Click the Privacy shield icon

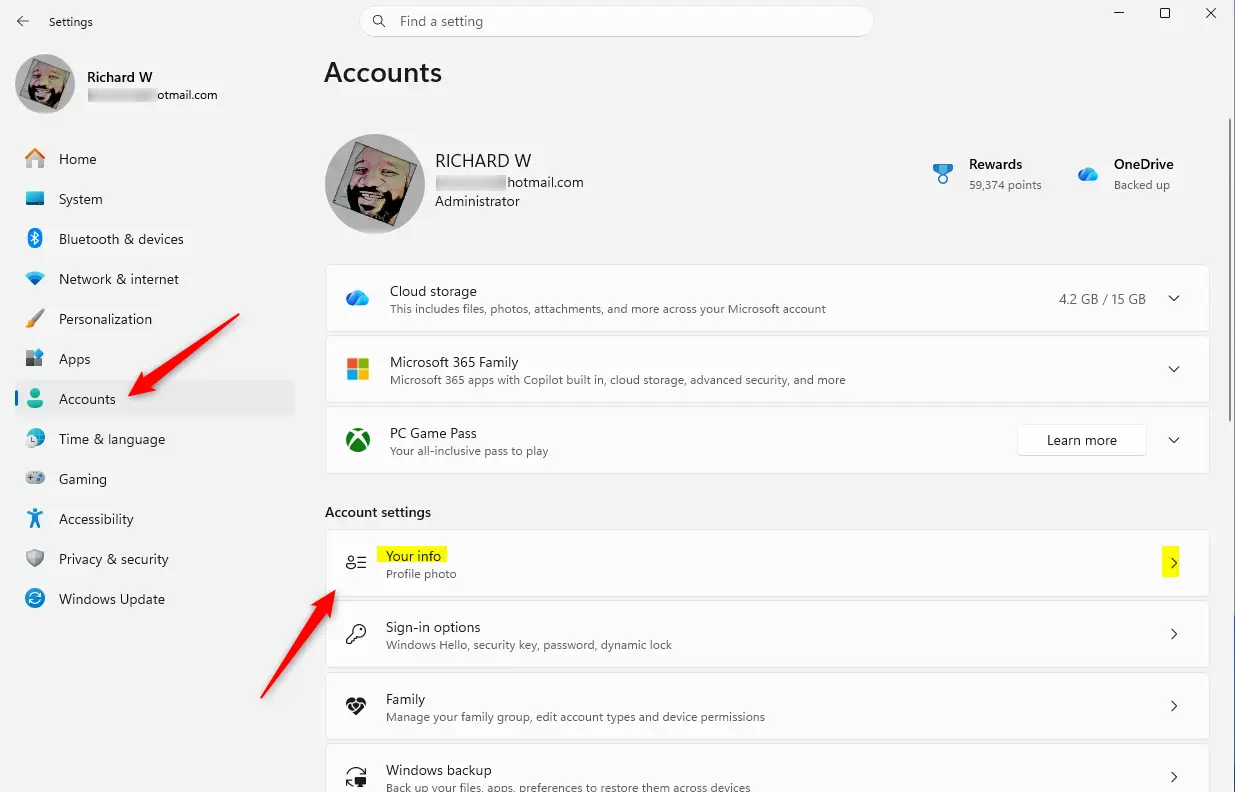pos(35,559)
